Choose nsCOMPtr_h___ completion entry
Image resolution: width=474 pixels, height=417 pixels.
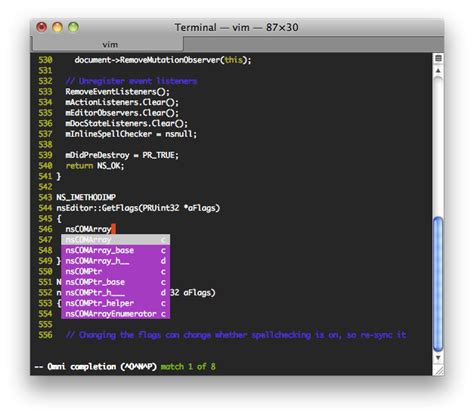coord(115,293)
